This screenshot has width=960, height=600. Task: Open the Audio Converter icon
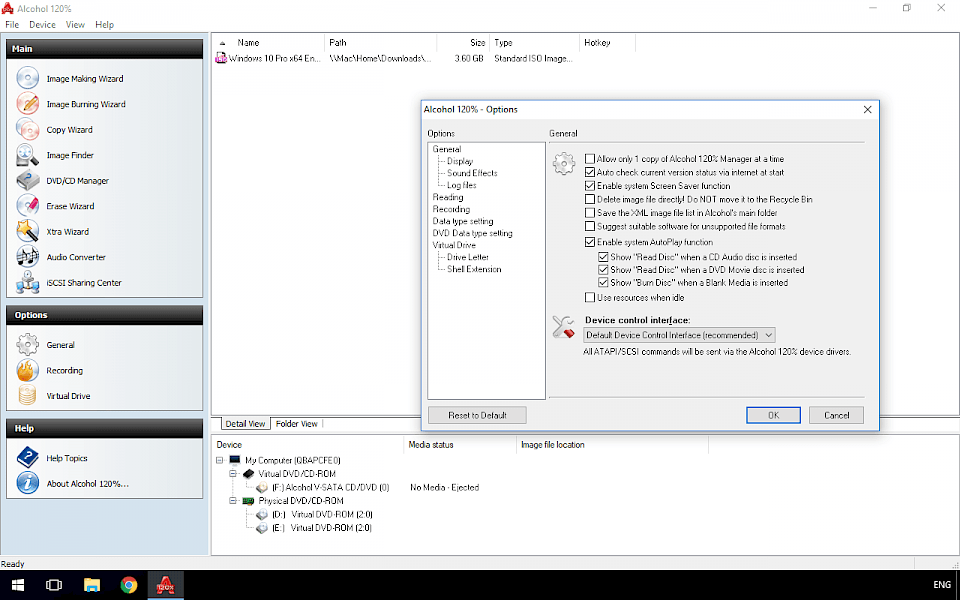coord(28,257)
